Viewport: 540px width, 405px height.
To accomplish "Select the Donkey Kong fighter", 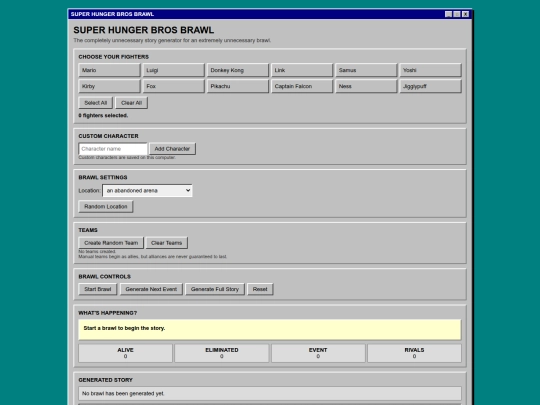I will 238,70.
